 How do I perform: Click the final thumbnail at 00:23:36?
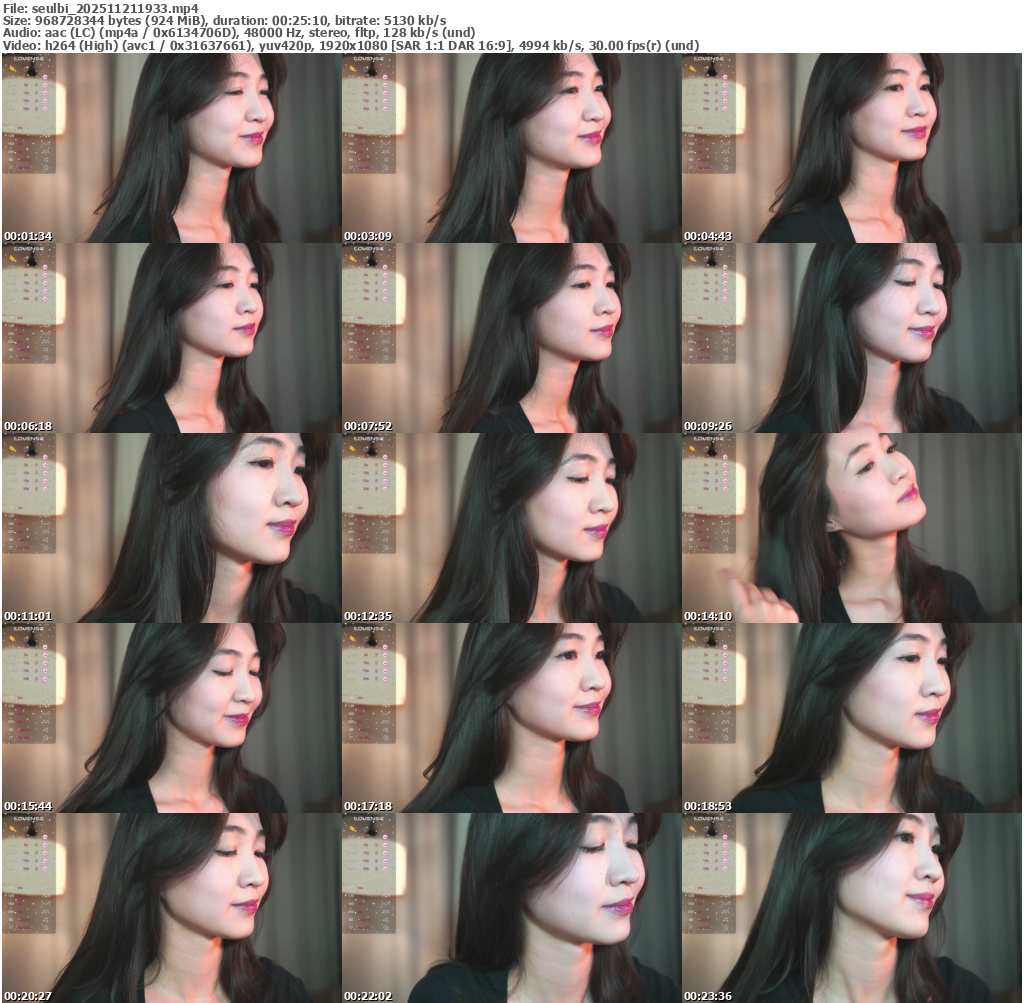[x=851, y=907]
